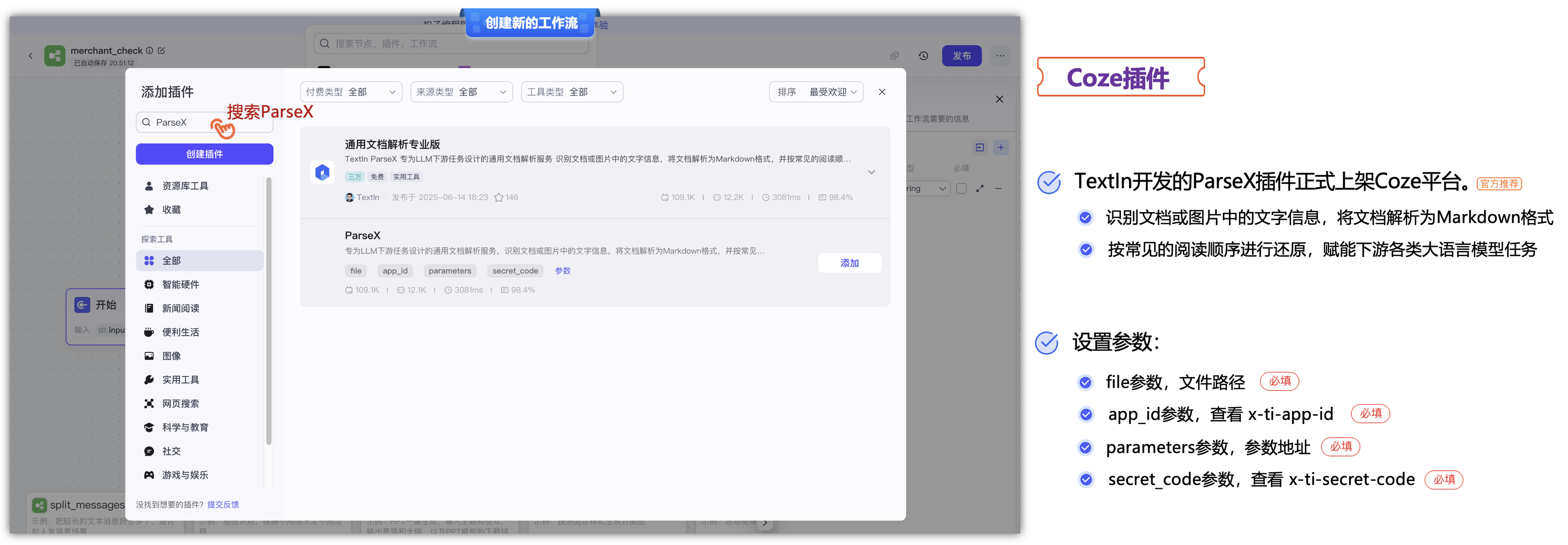Viewport: 1568px width, 545px height.
Task: Open the 付费类型 filter dropdown
Action: [x=351, y=92]
